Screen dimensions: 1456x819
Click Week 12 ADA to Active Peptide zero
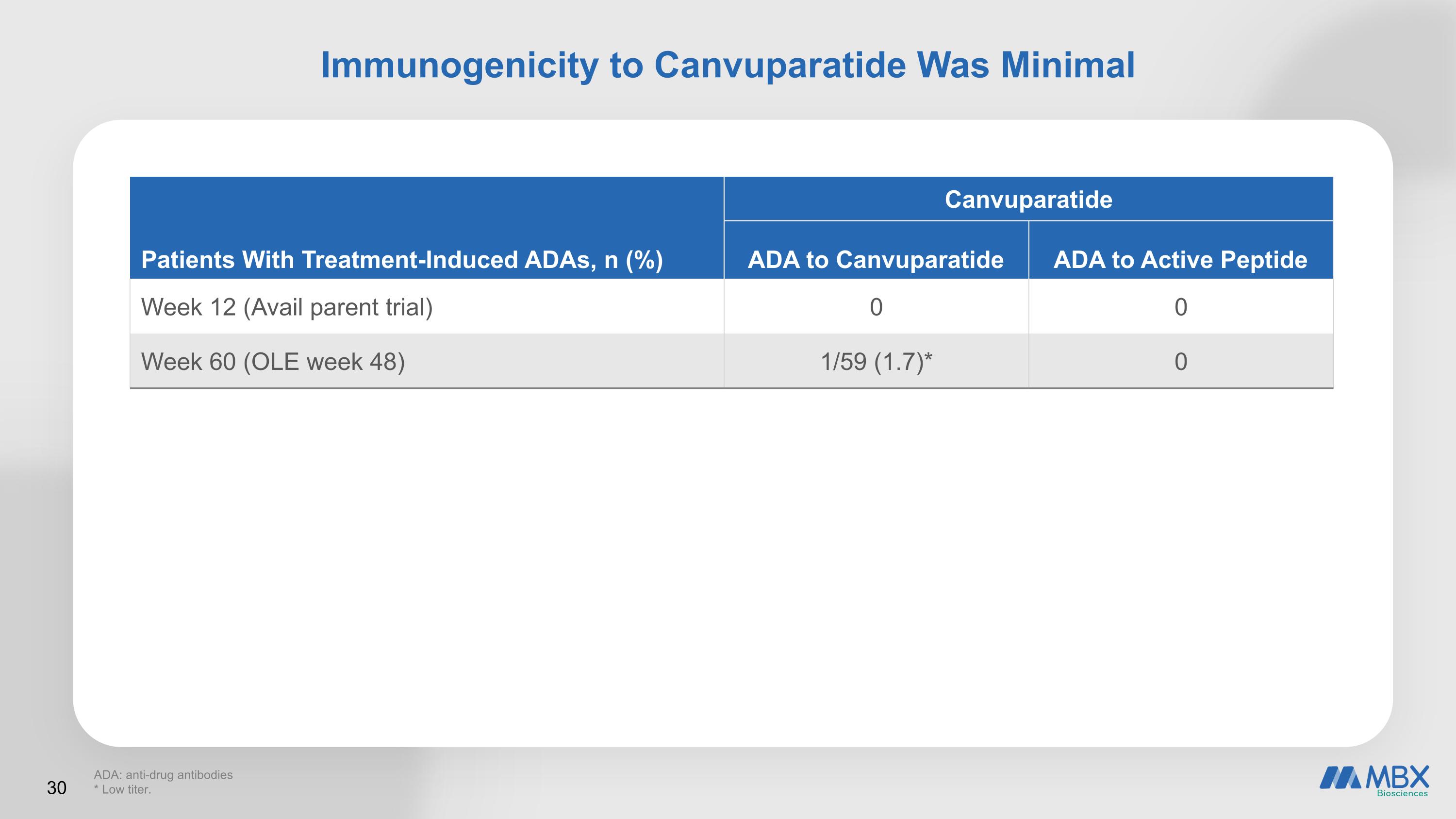[x=1181, y=307]
